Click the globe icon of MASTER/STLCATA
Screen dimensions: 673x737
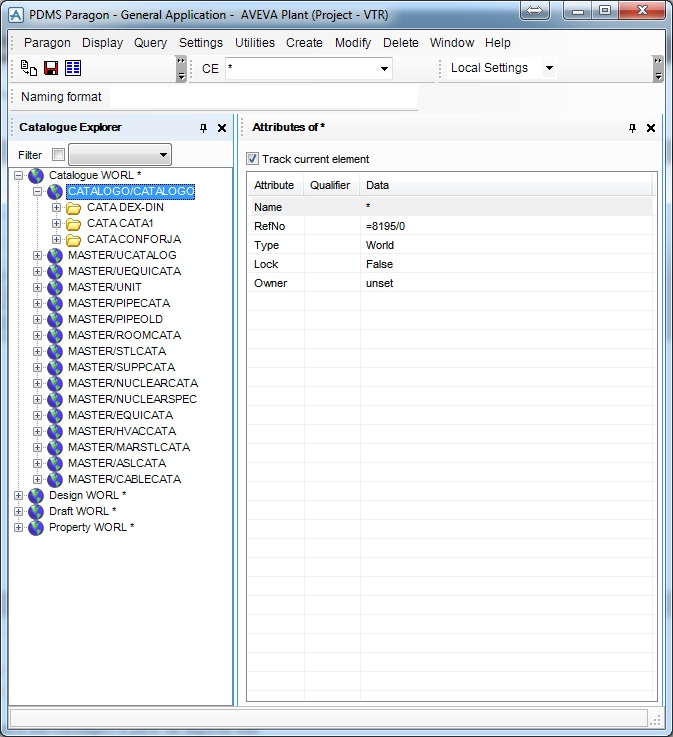tap(55, 352)
